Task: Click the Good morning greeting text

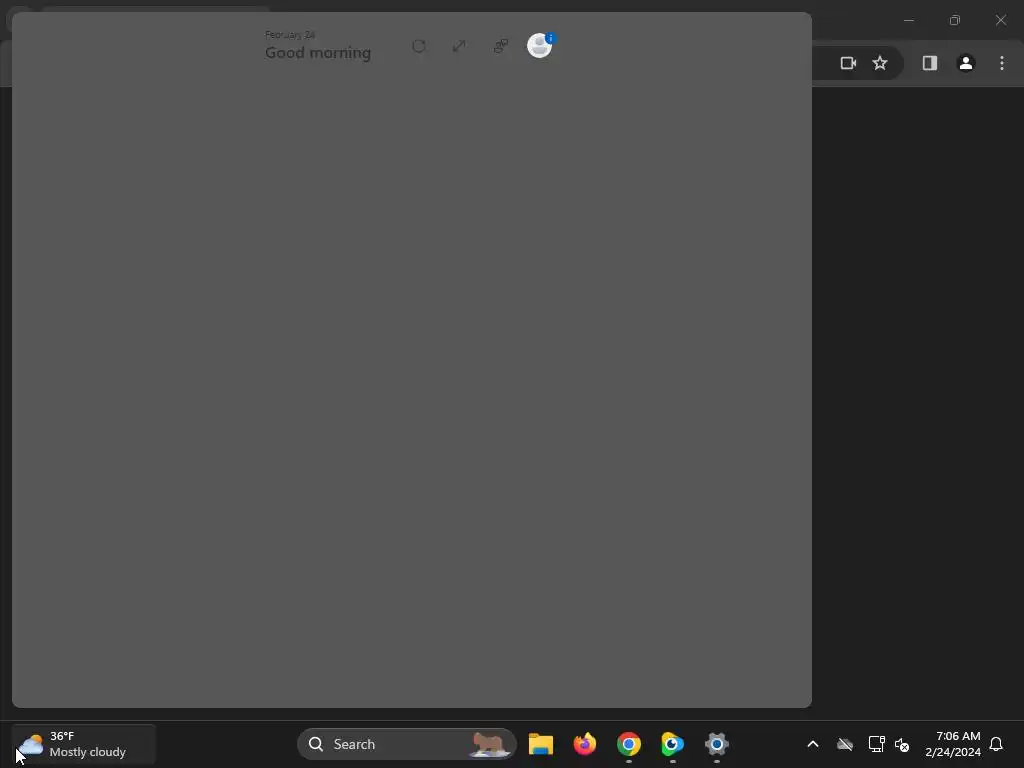Action: coord(318,53)
